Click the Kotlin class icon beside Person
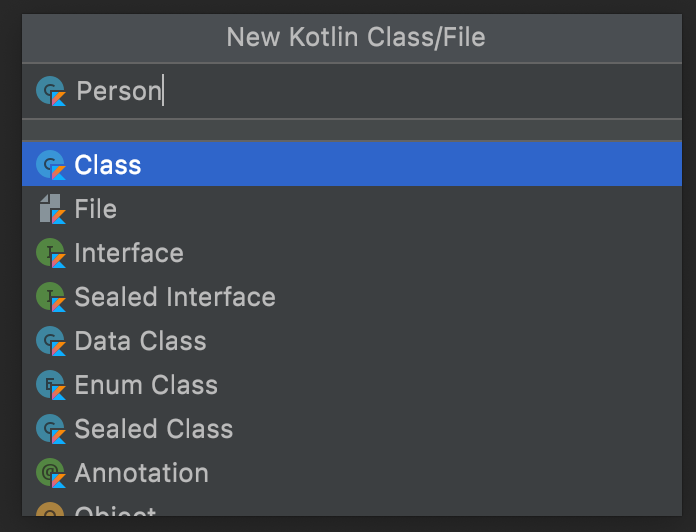Image resolution: width=696 pixels, height=532 pixels. click(x=51, y=91)
